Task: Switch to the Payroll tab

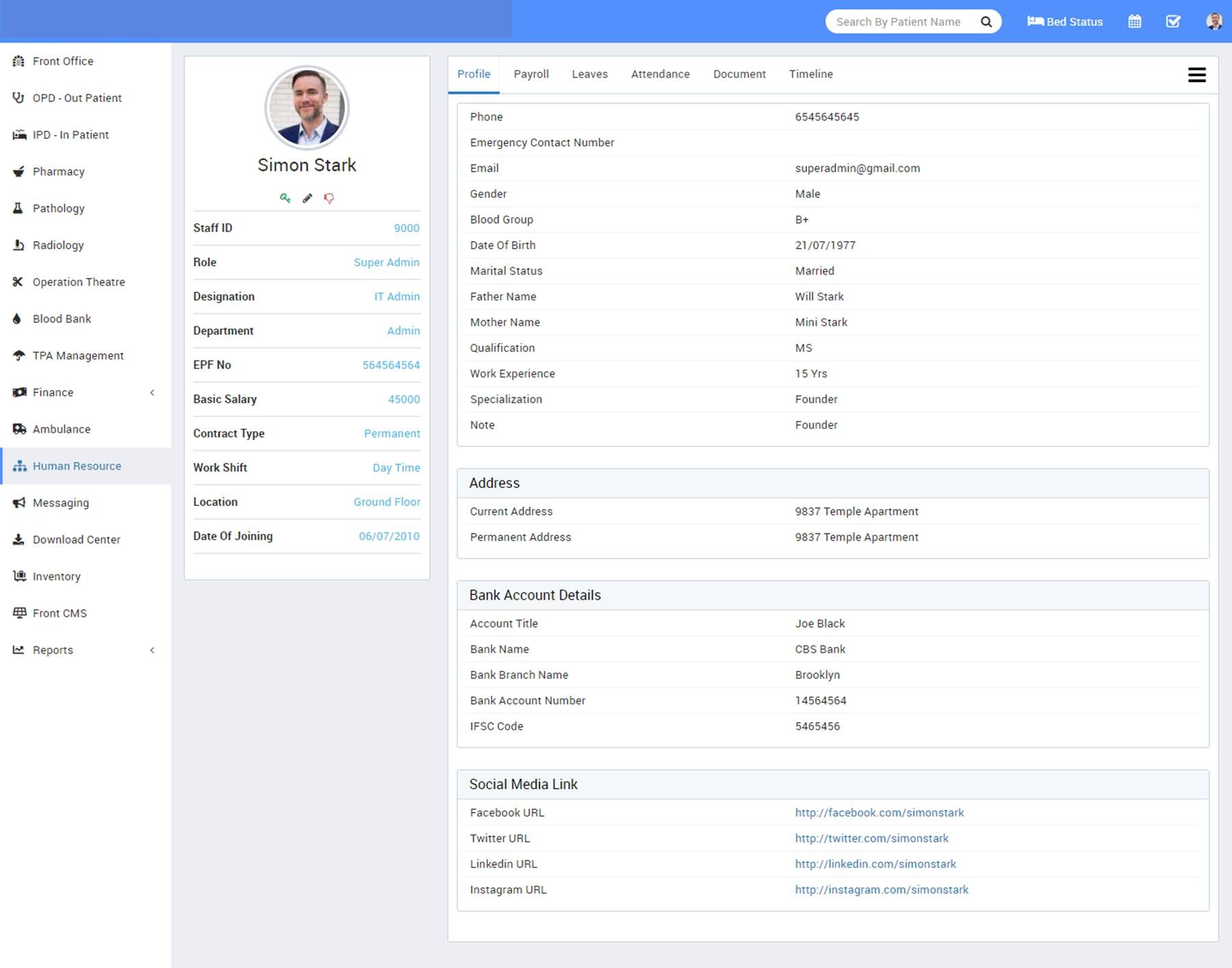Action: click(x=531, y=74)
